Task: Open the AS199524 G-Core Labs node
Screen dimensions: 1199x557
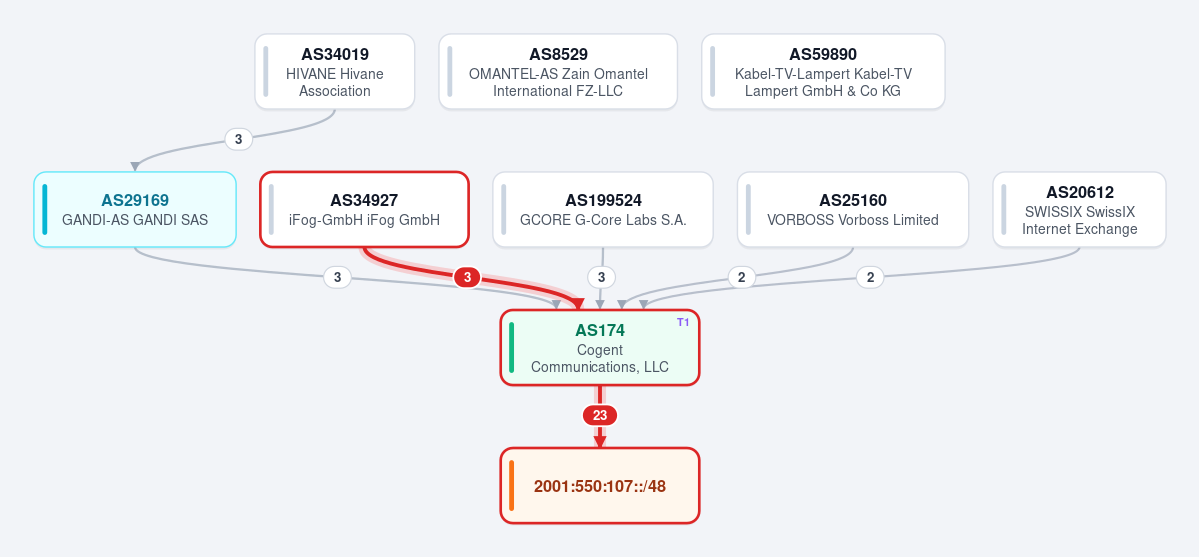Action: (x=603, y=210)
